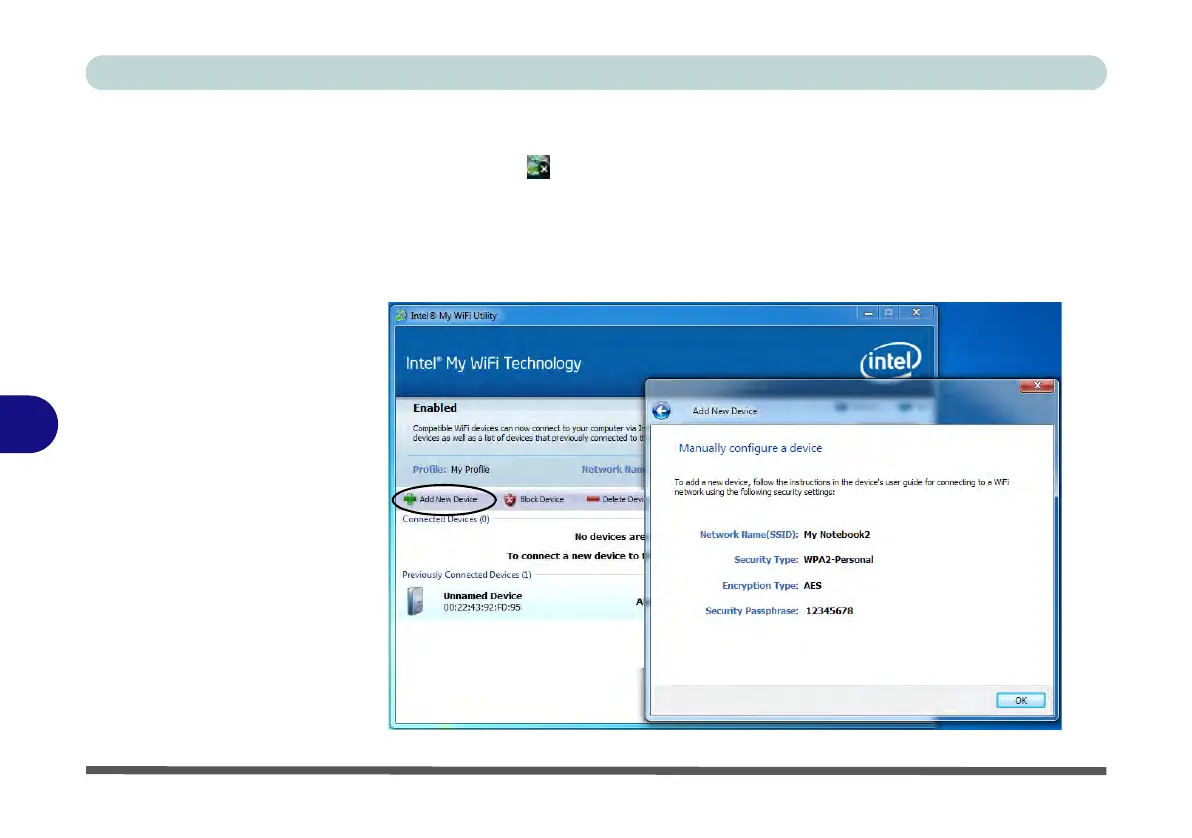
Task: Click the Security Passphrase value 12345678
Action: 829,611
